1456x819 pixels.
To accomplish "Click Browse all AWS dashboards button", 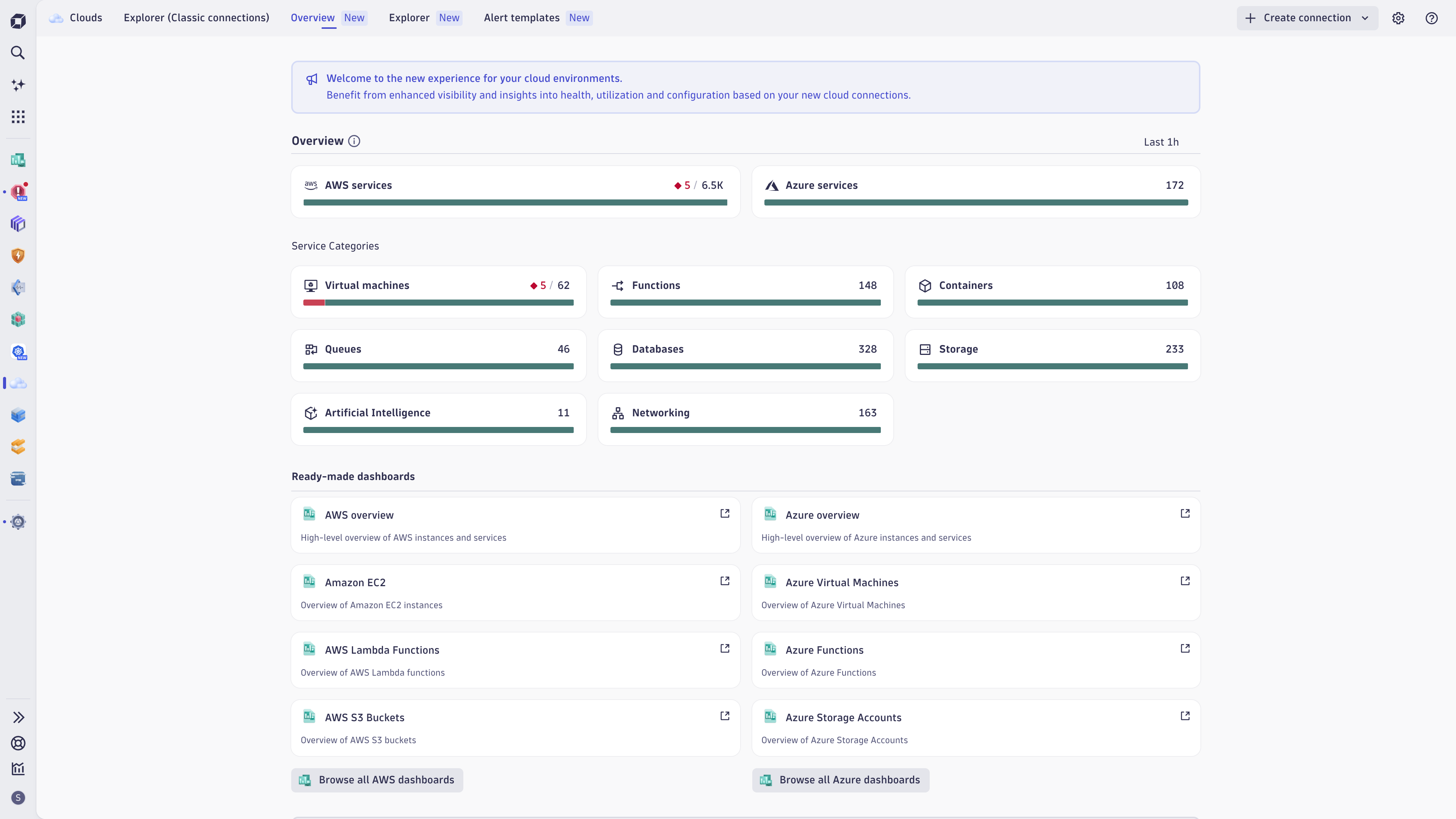I will pyautogui.click(x=377, y=780).
